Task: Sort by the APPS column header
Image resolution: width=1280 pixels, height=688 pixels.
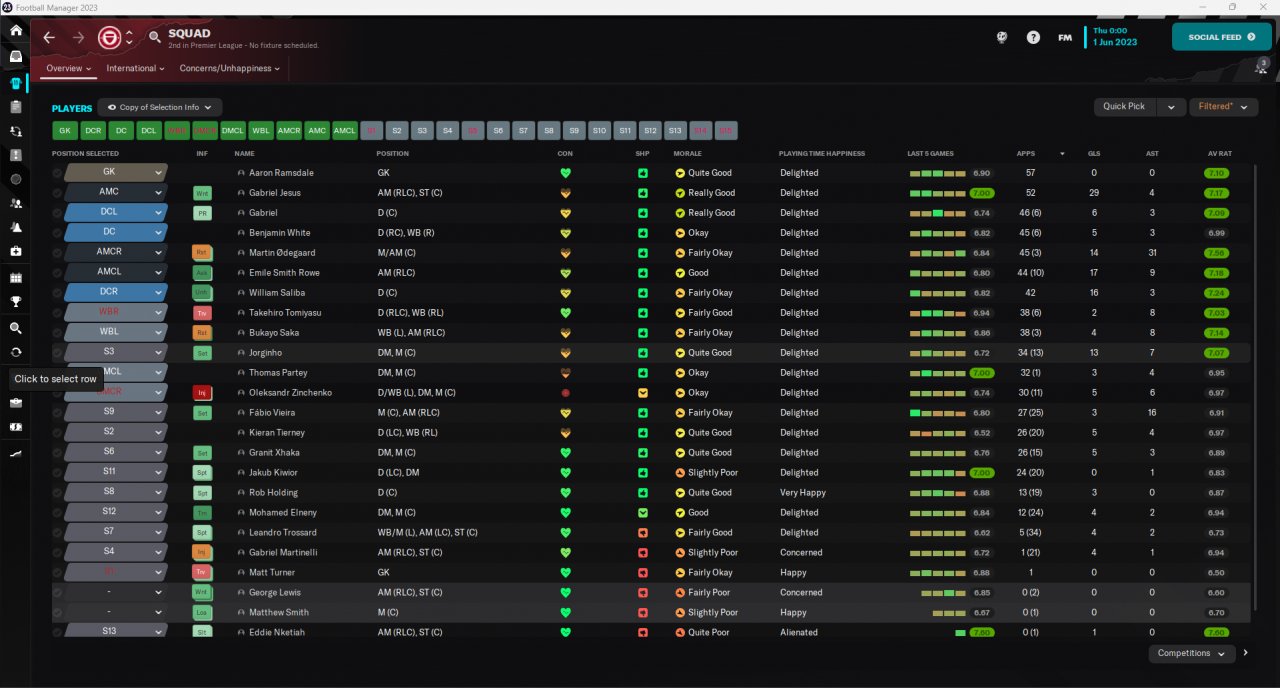Action: (x=1025, y=154)
